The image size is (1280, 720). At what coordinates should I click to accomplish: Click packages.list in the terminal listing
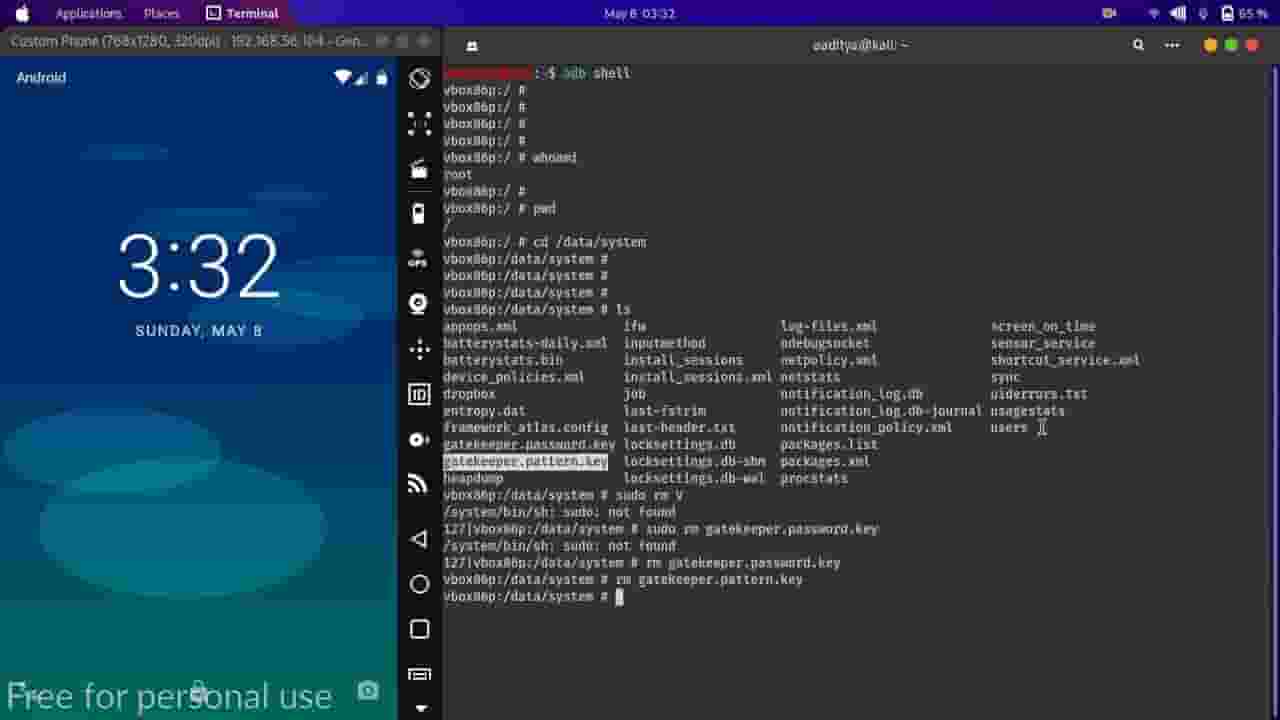829,445
